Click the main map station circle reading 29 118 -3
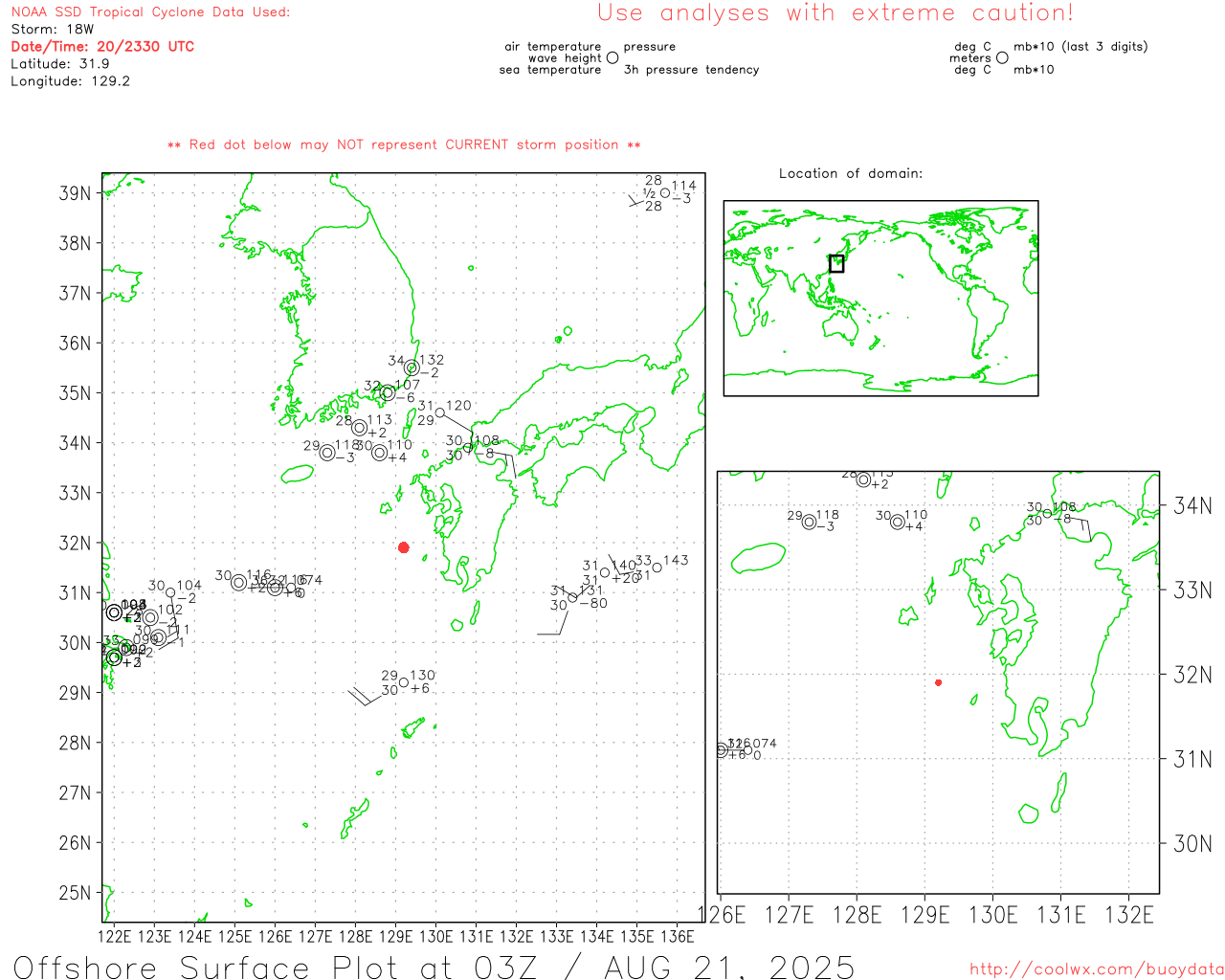Screen dimensions: 1225x980 [x=327, y=453]
